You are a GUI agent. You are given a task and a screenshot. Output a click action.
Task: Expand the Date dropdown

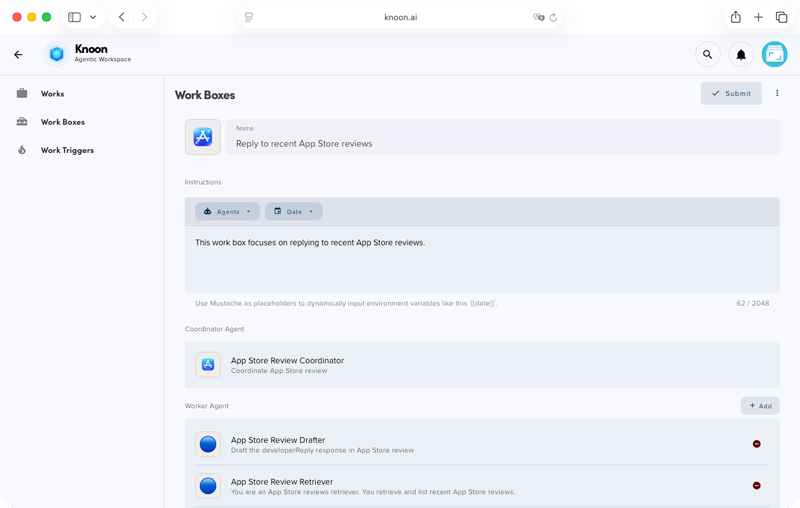(x=293, y=212)
